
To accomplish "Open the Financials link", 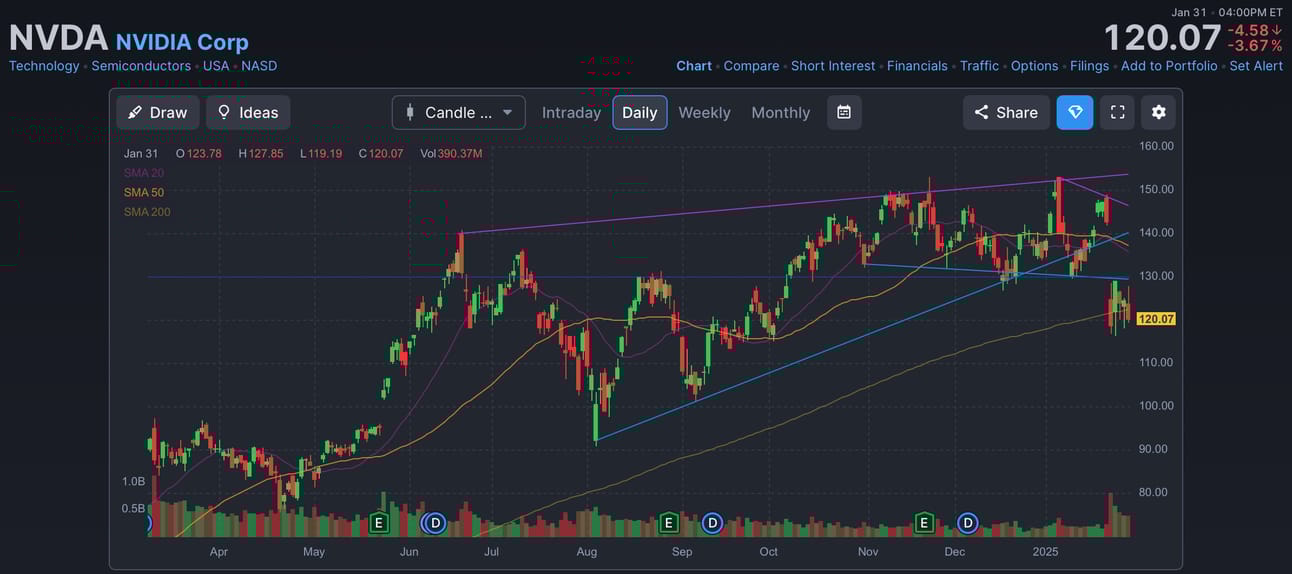I will pyautogui.click(x=917, y=66).
